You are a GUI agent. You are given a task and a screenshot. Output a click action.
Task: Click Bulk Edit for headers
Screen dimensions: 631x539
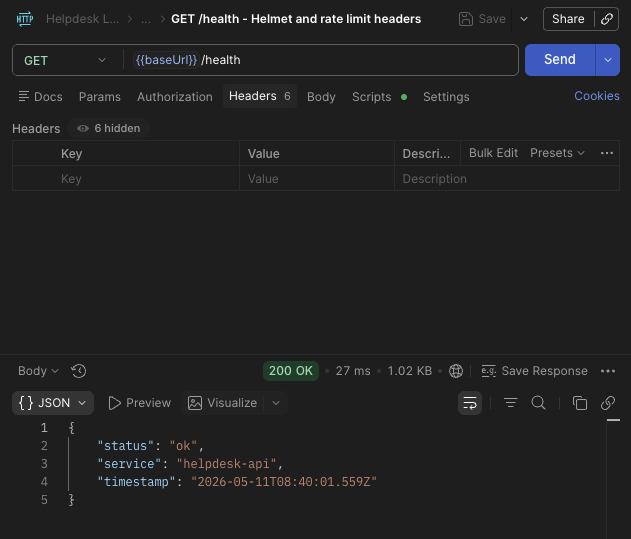(493, 153)
